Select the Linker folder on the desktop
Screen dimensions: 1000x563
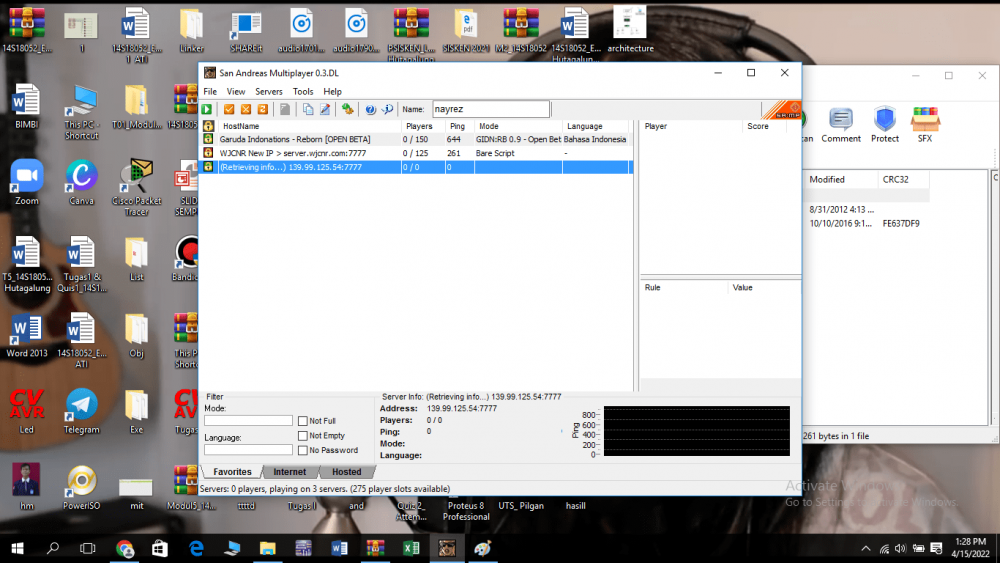point(191,31)
